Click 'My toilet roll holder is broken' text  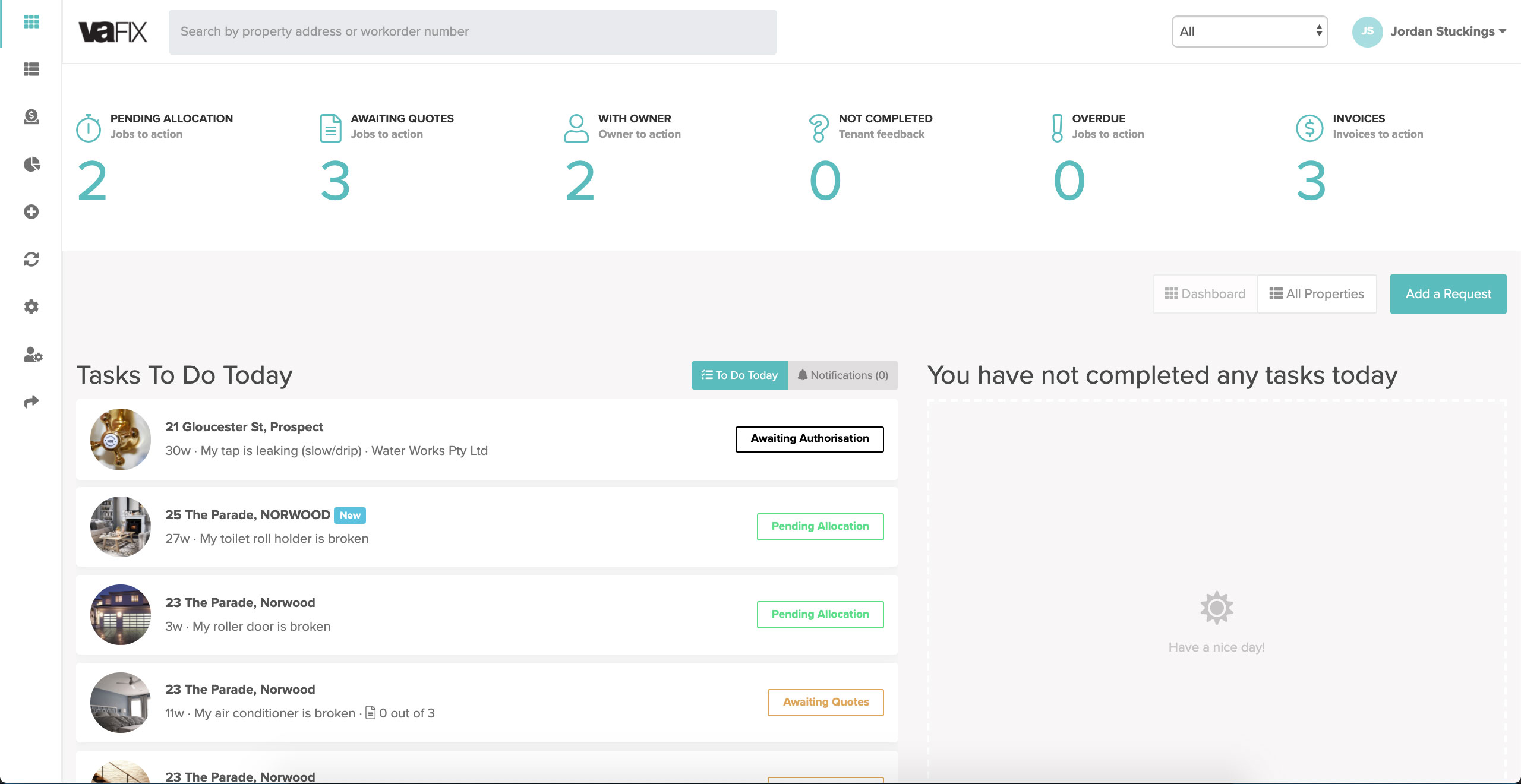click(284, 539)
